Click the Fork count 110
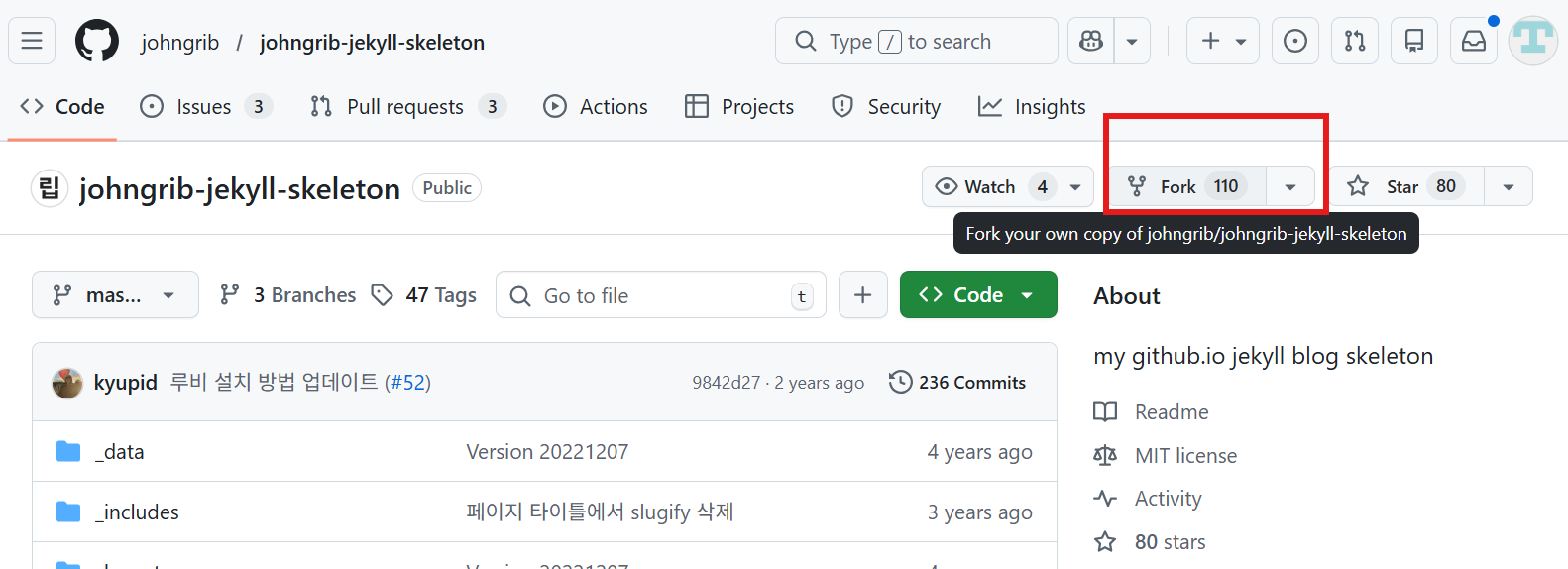 pos(1226,186)
